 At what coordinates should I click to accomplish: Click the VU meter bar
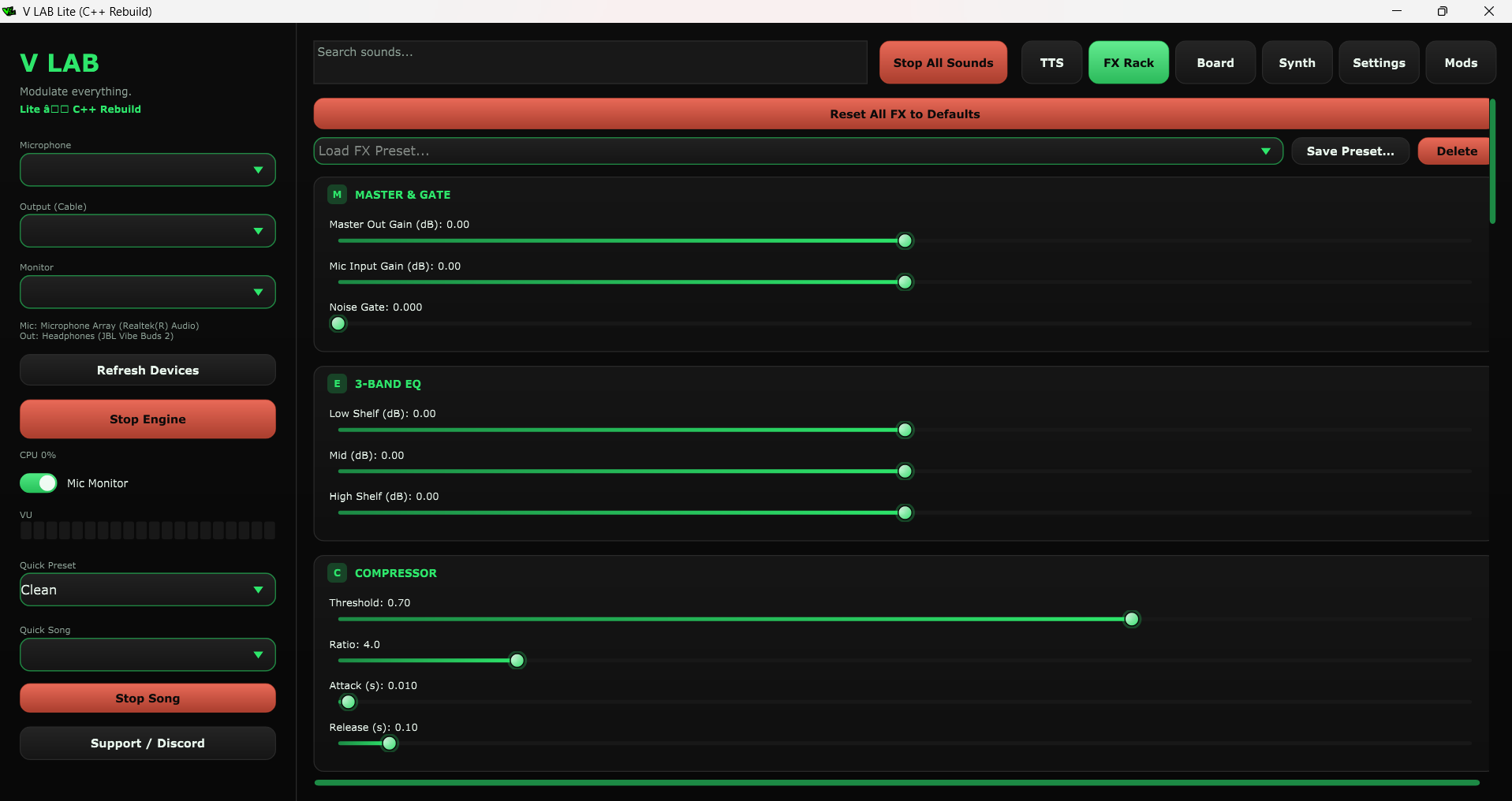pos(147,531)
